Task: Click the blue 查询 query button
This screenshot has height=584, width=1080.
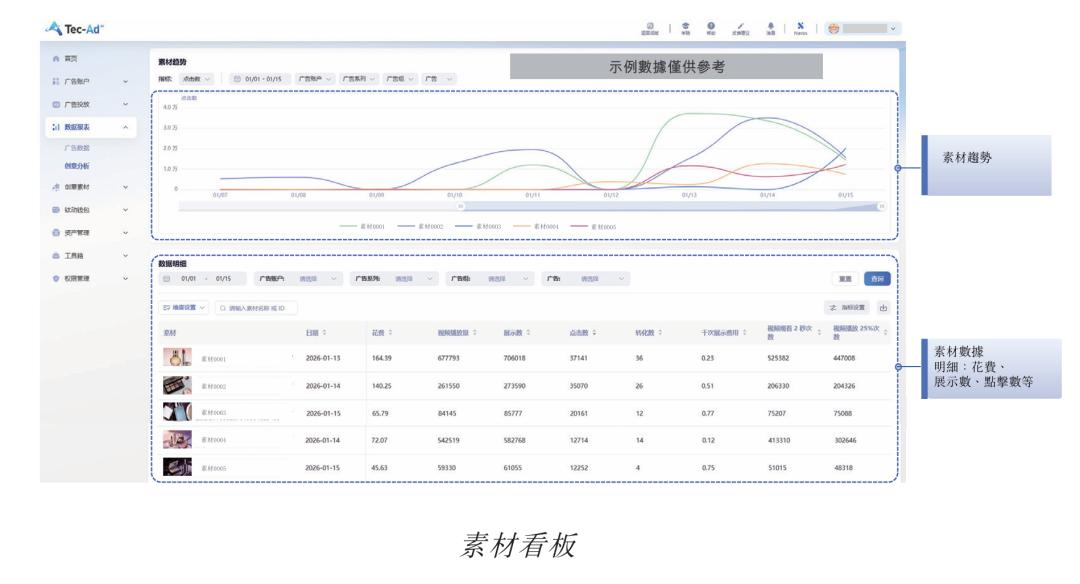Action: tap(877, 278)
